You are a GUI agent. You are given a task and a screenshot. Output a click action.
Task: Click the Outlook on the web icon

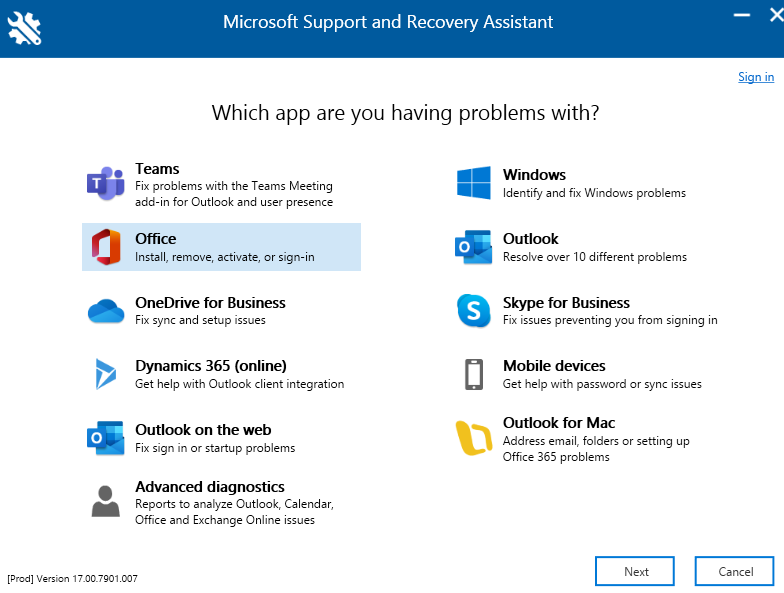click(x=106, y=438)
